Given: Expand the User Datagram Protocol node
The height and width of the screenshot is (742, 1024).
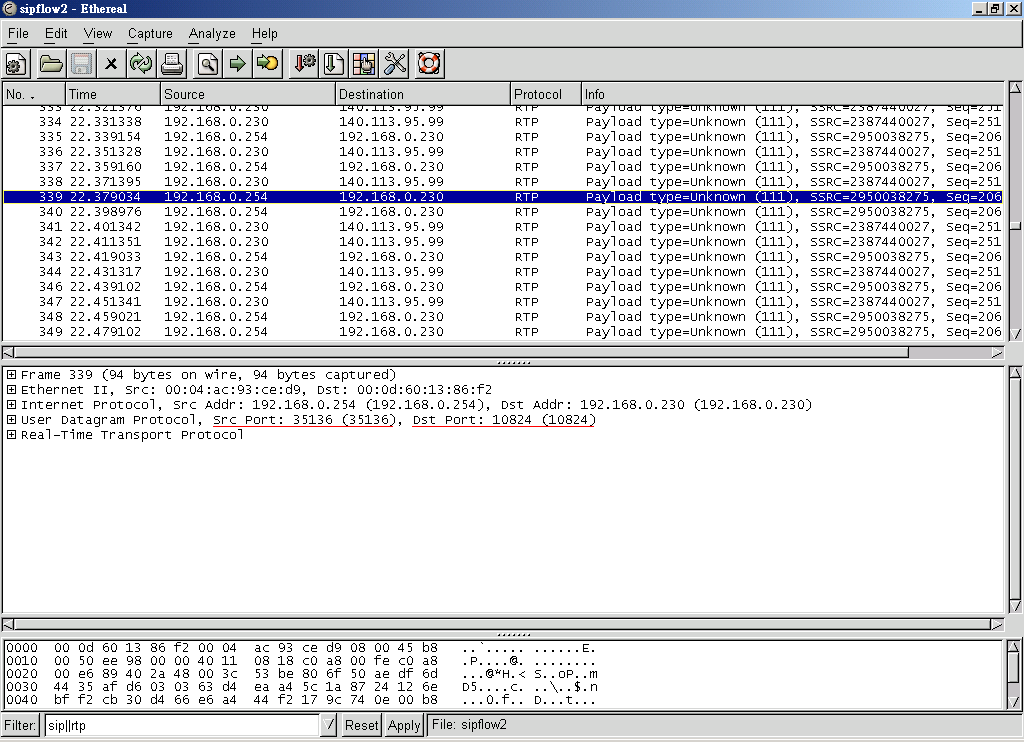Looking at the screenshot, I should 12,420.
